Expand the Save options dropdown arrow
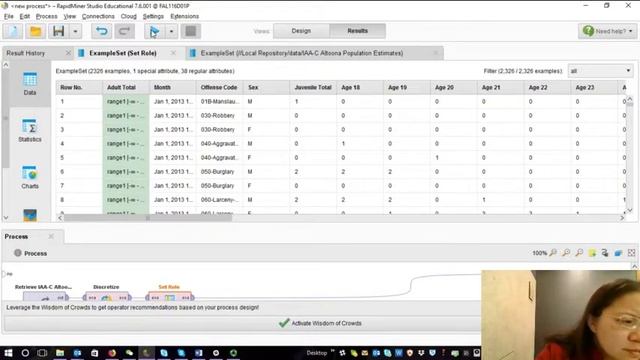Viewport: 640px width, 360px height. pos(76,31)
